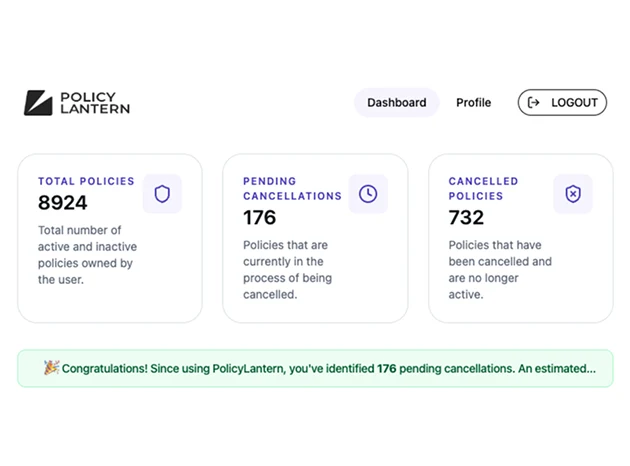This screenshot has width=630, height=466.
Task: Click the LOGOUT button
Action: 562,103
